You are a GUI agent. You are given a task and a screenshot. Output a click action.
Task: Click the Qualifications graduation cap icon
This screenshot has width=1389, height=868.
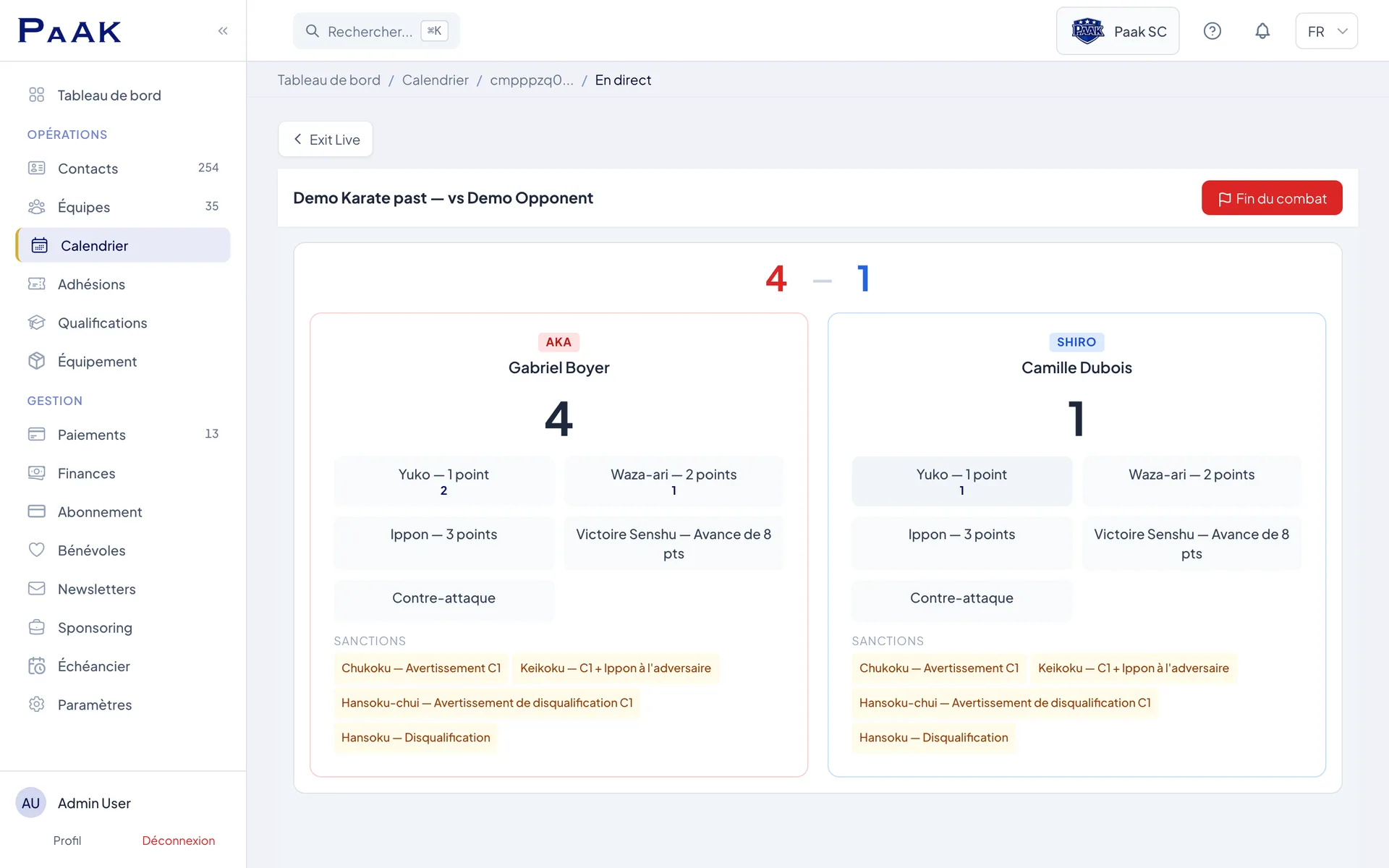click(37, 323)
